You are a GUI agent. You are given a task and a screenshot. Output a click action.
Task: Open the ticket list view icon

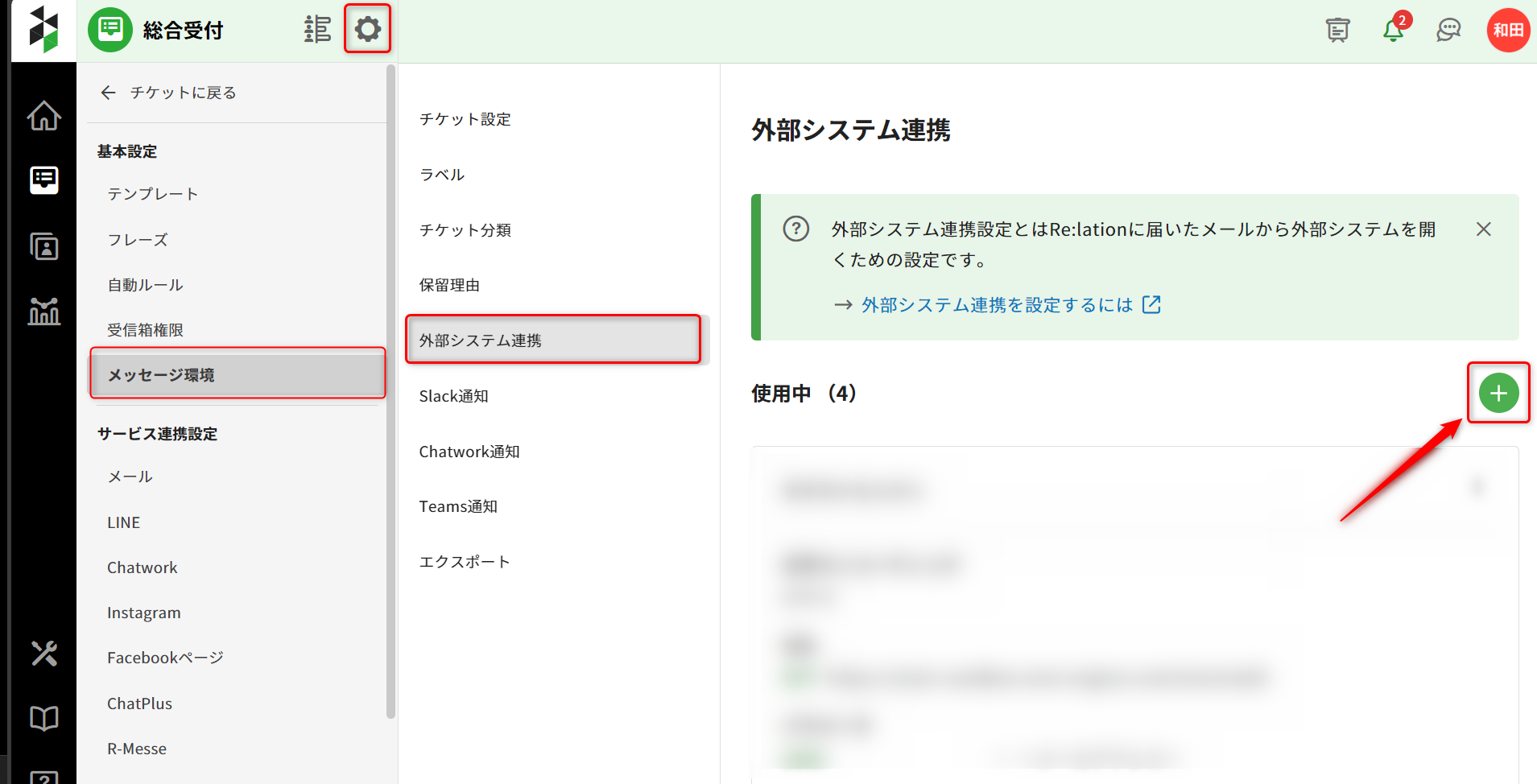pyautogui.click(x=317, y=30)
